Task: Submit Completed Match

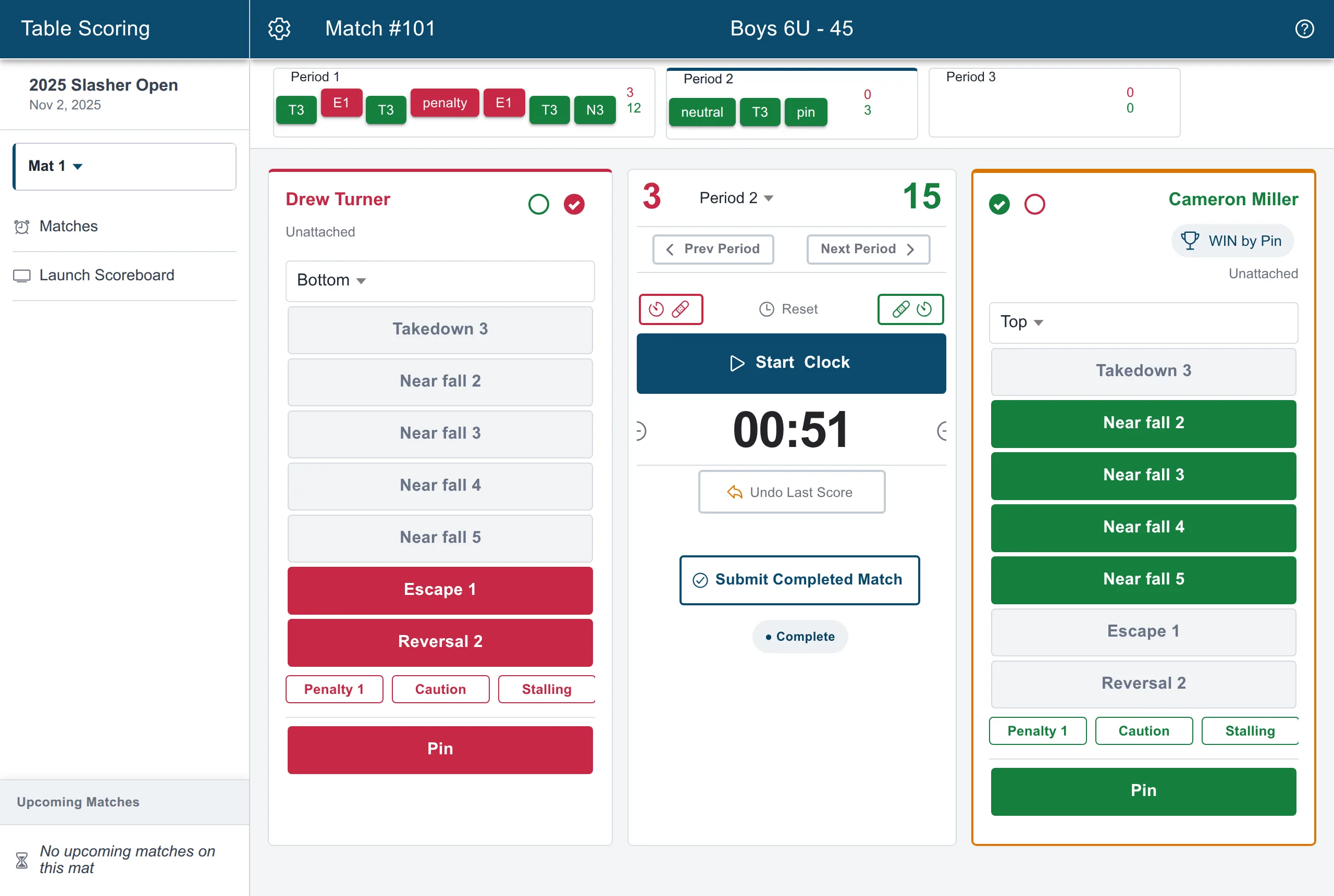Action: (x=799, y=580)
